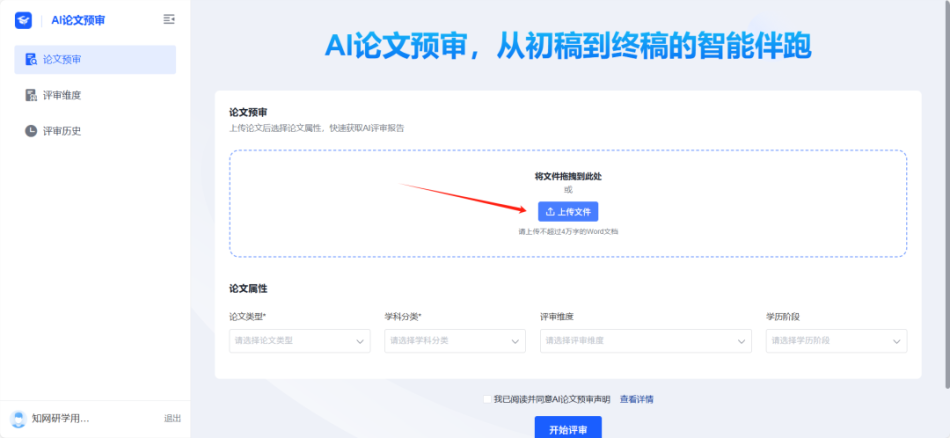Click the 评审维度 sidebar icon

(31, 96)
